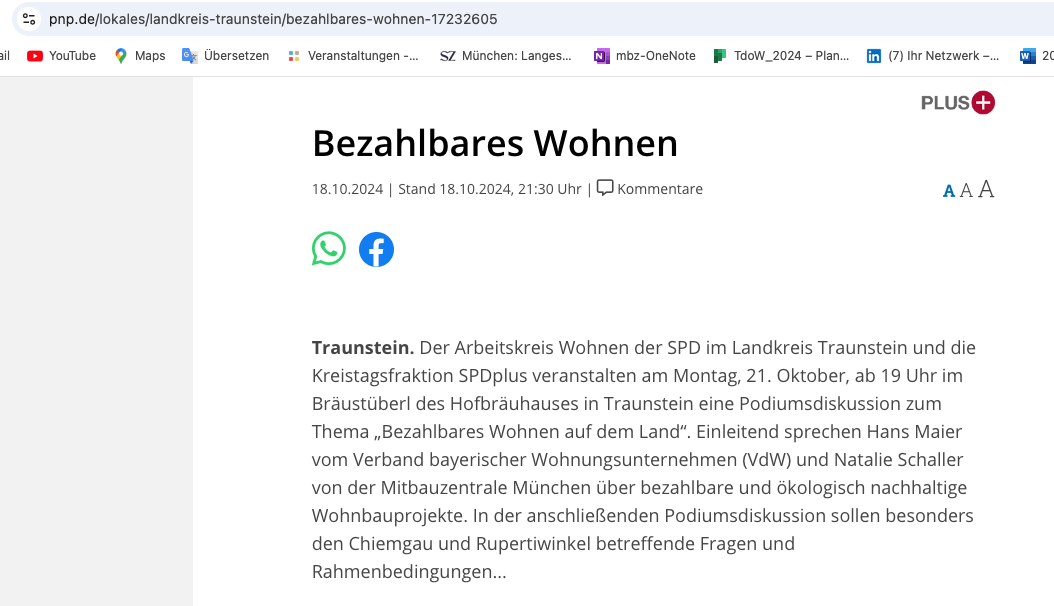Share the article via WhatsApp
Screen dimensions: 1054x606
pyautogui.click(x=329, y=249)
